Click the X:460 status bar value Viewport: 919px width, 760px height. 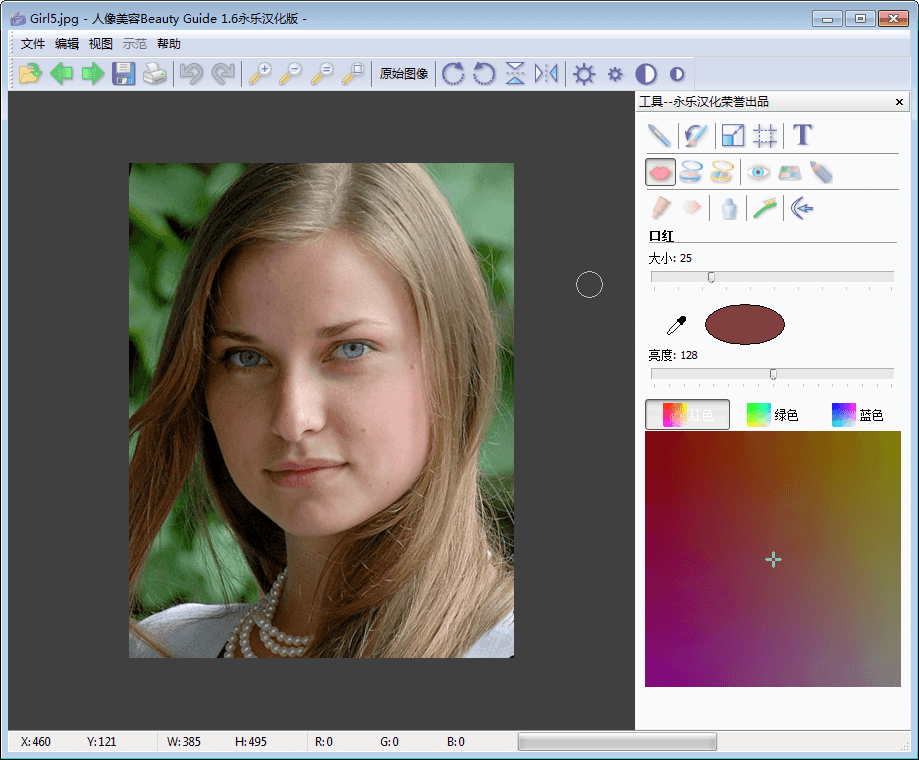[x=36, y=742]
